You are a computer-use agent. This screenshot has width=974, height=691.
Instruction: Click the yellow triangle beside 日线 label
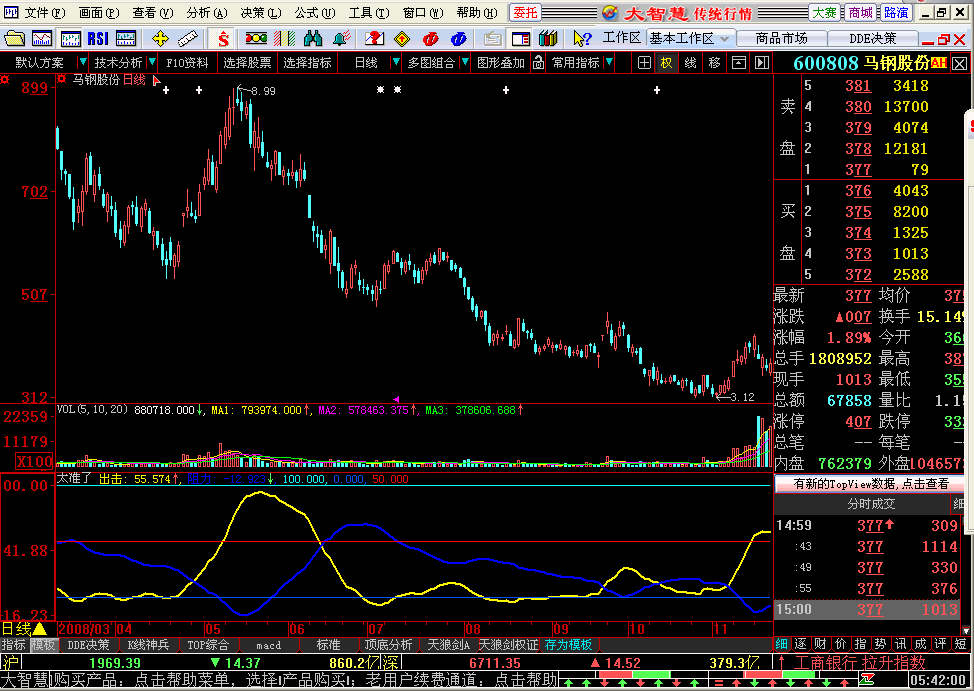[x=40, y=628]
